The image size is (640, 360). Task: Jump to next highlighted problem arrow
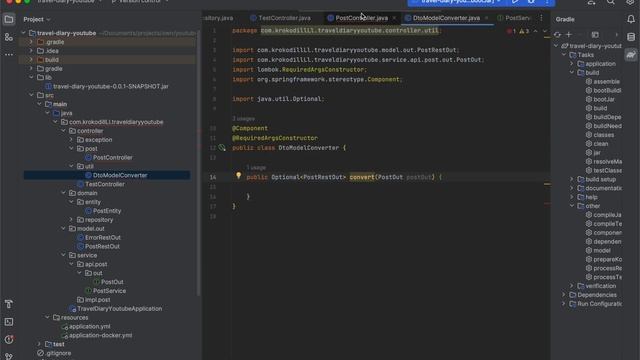[544, 31]
